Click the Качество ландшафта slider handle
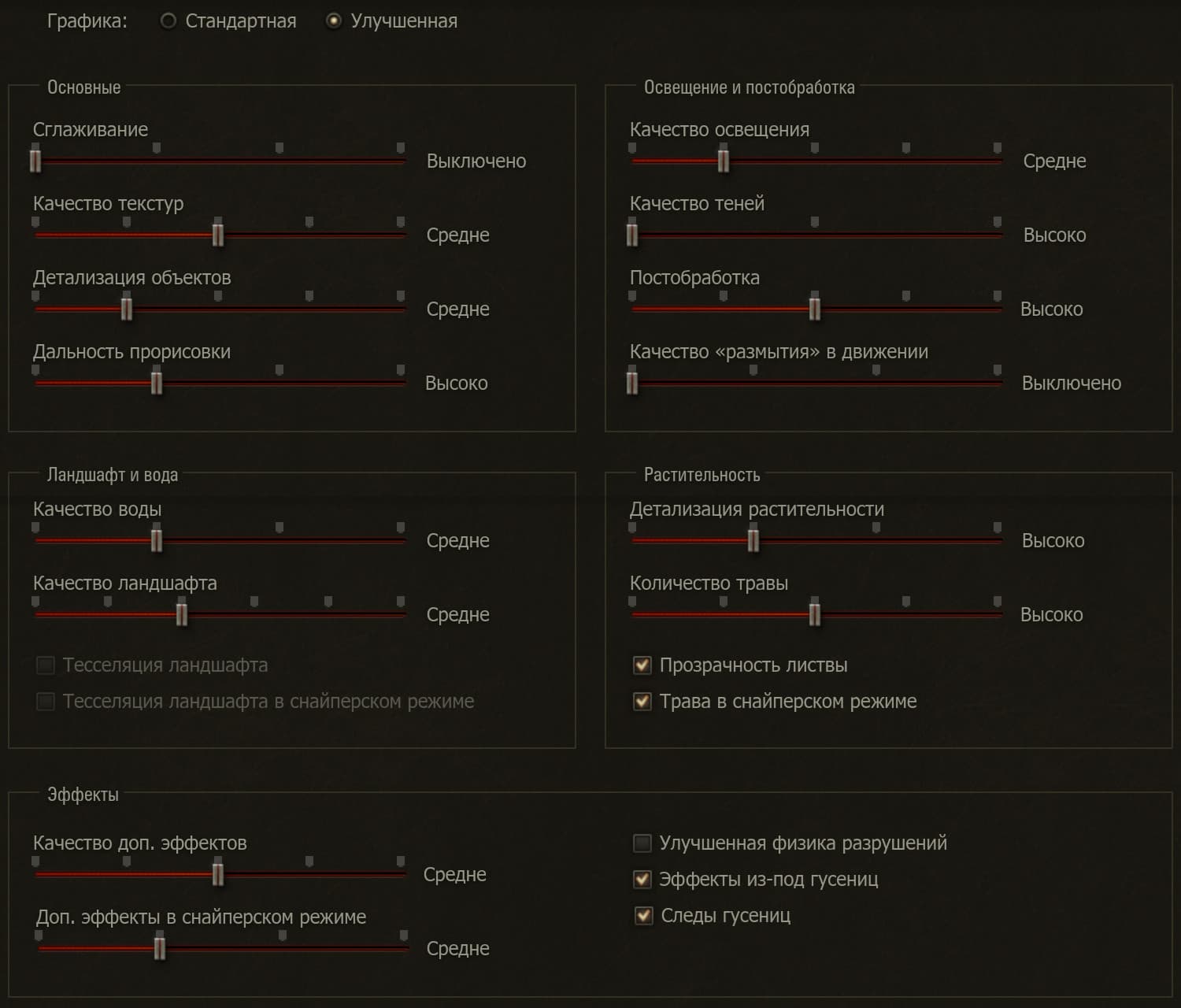The height and width of the screenshot is (1008, 1181). [182, 614]
